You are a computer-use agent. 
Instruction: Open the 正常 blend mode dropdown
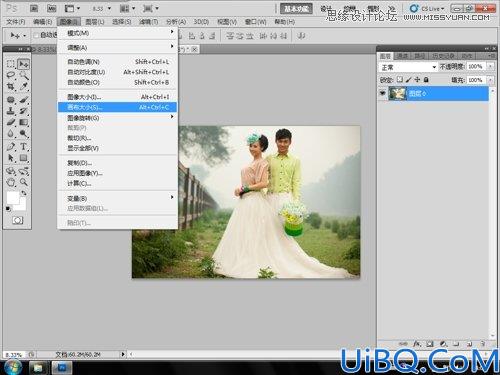[x=408, y=67]
